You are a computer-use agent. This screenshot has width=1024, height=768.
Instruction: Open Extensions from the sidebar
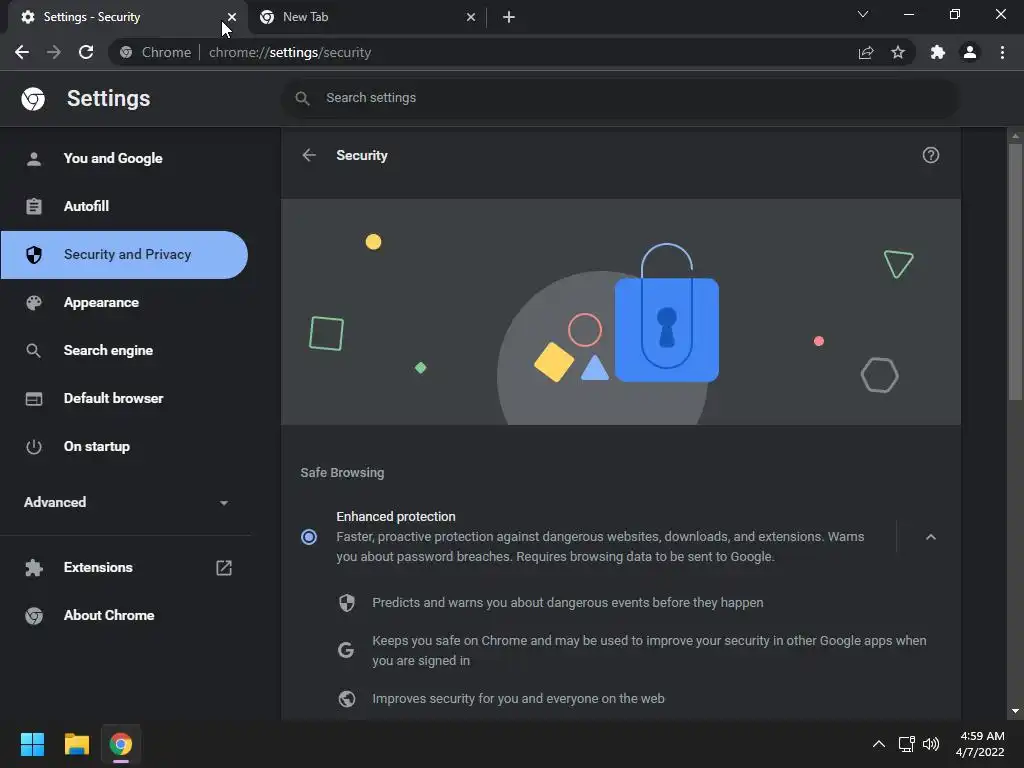click(x=124, y=568)
